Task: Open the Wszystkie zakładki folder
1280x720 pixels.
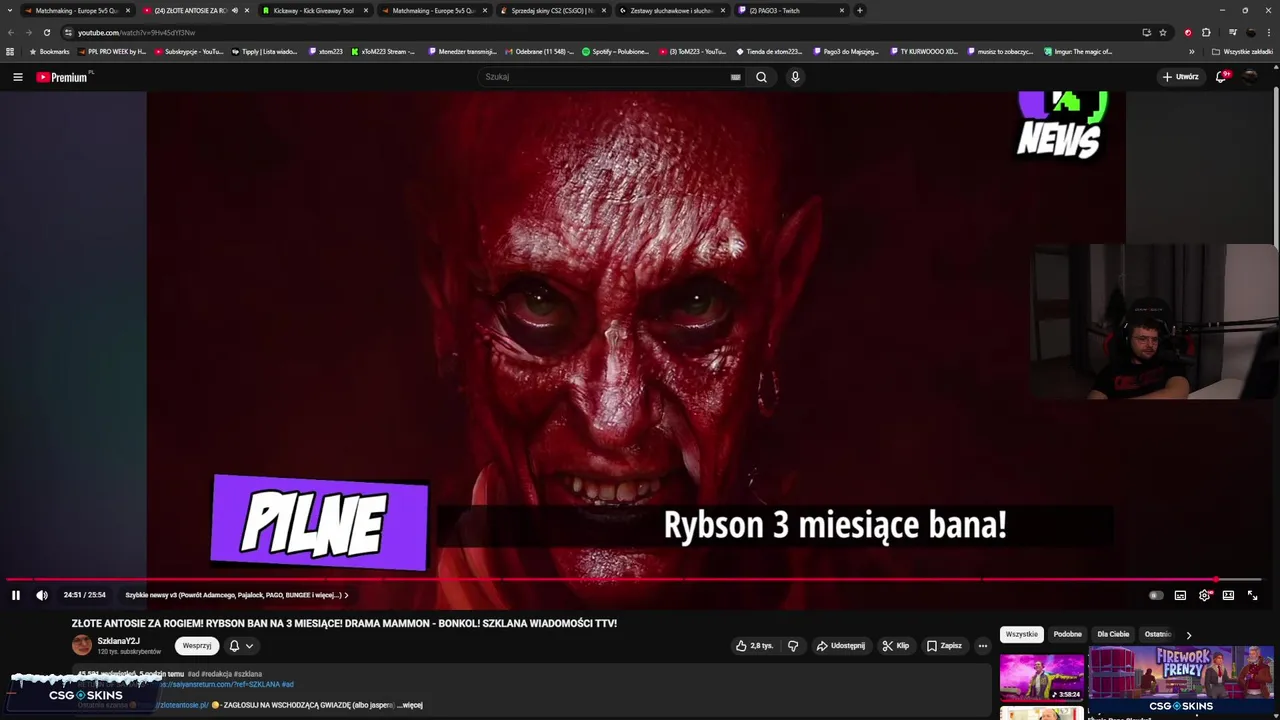Action: pos(1243,51)
